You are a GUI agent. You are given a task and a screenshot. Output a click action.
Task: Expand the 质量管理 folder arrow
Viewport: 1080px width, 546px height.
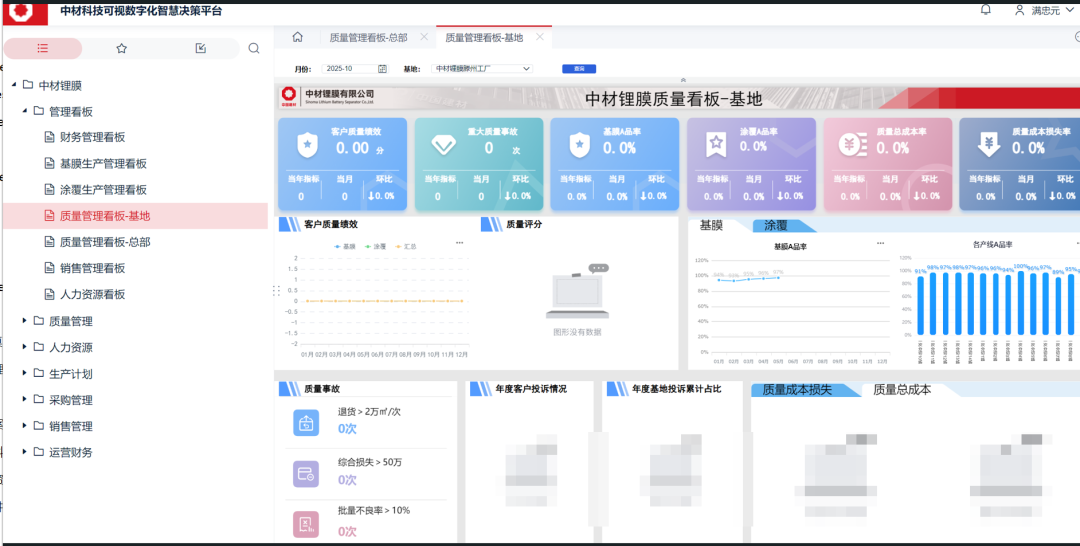pos(25,321)
